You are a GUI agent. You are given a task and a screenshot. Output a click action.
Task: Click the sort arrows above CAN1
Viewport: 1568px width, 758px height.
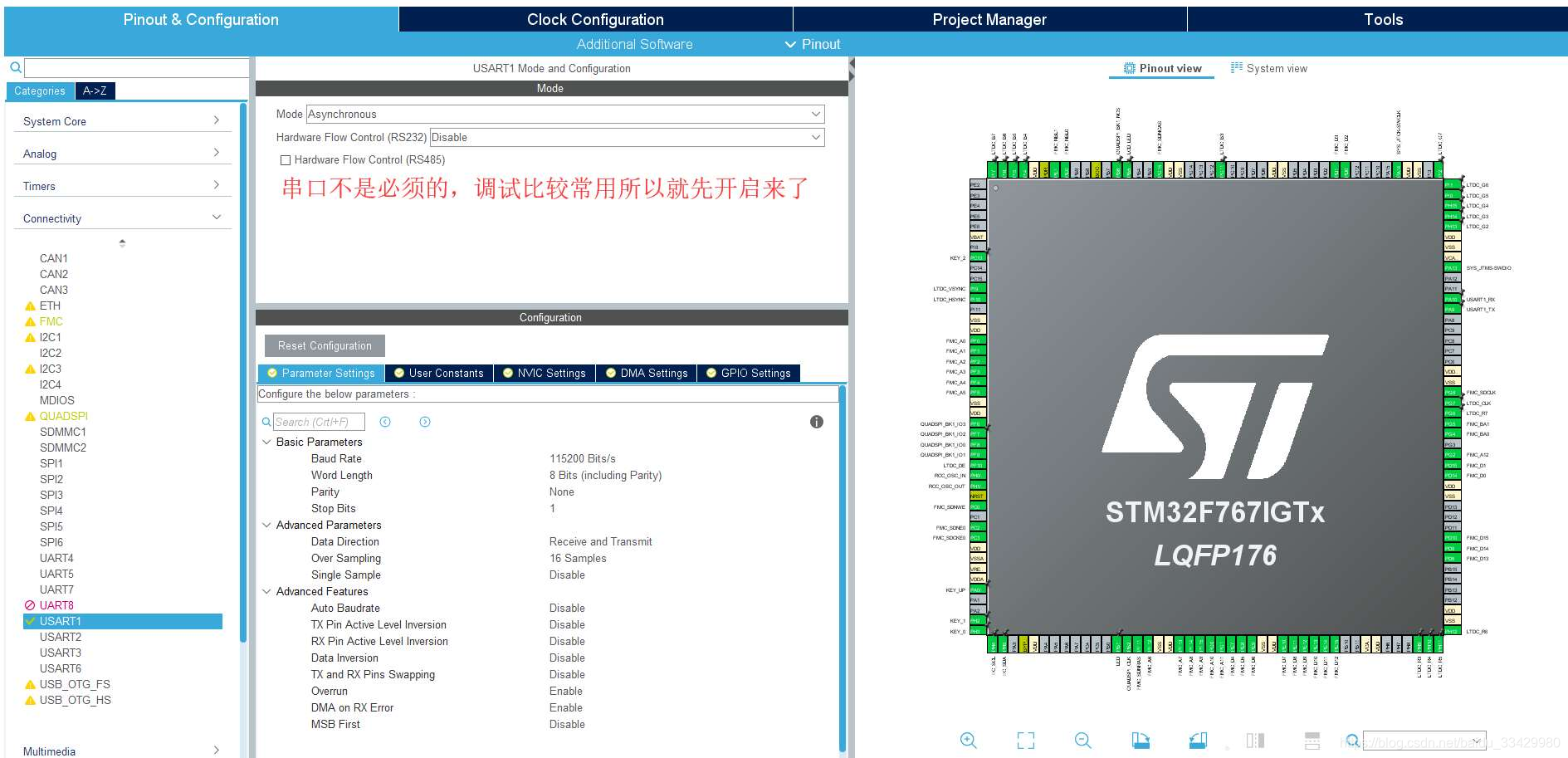[122, 243]
